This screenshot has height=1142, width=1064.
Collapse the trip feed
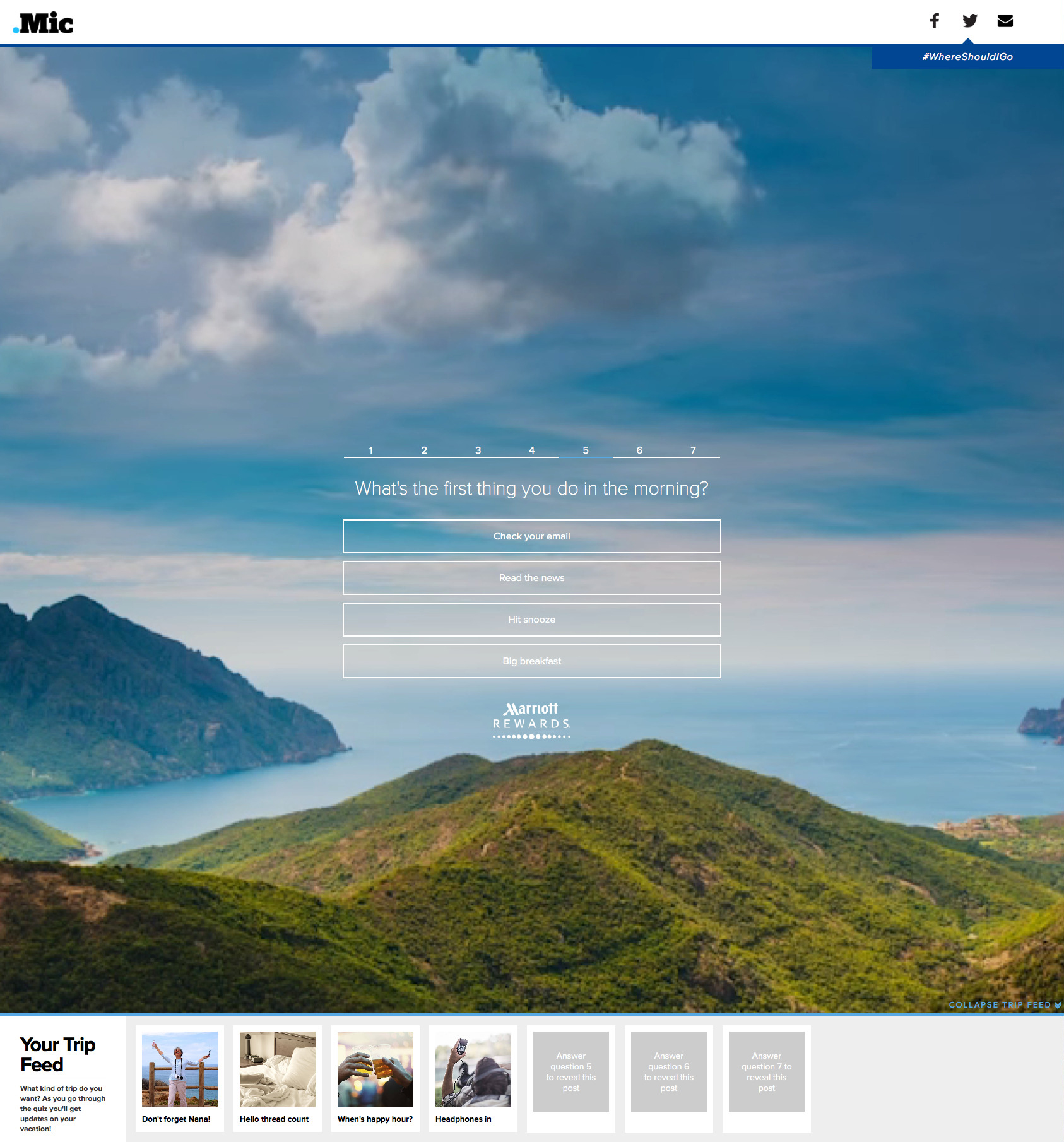point(1003,1004)
